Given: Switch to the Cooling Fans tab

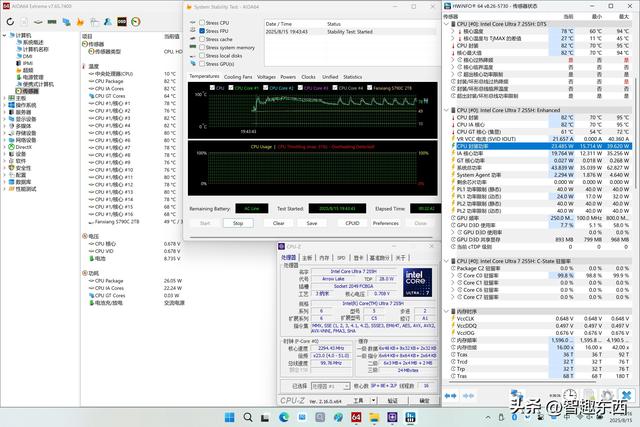Looking at the screenshot, I should (x=238, y=77).
